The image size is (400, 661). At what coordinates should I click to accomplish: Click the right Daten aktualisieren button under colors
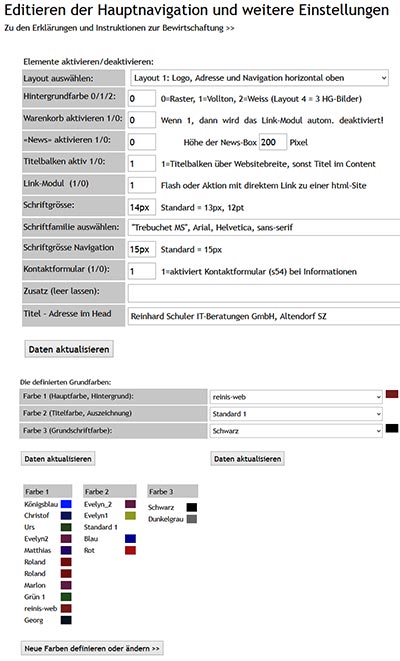click(247, 459)
